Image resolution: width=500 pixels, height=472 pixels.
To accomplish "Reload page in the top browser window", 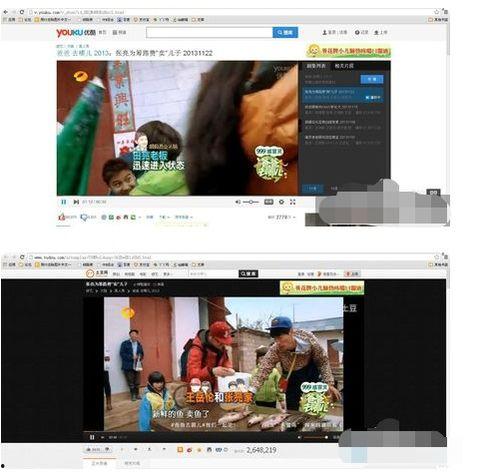I will pos(22,12).
